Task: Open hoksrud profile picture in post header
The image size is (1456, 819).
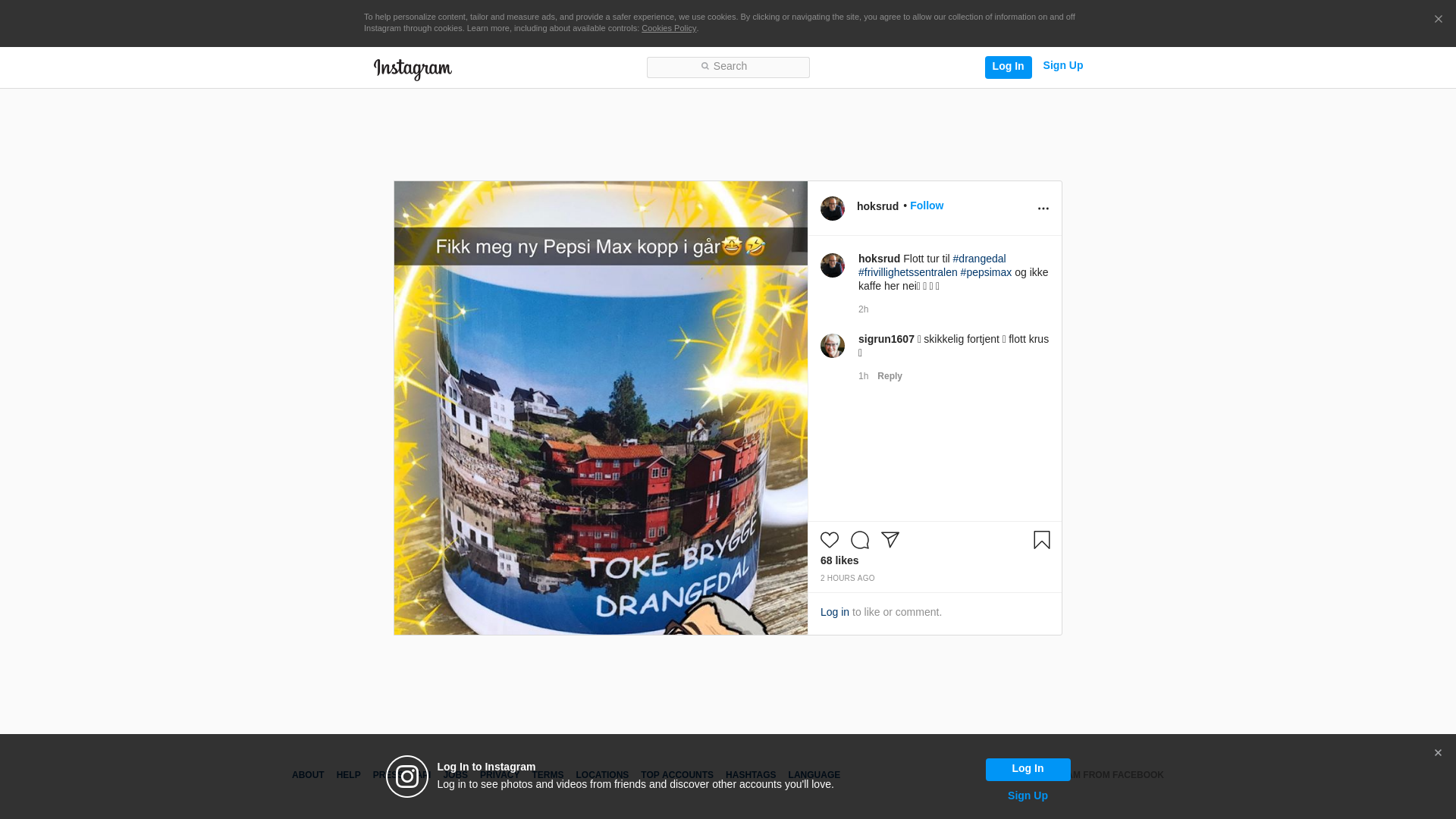Action: [832, 209]
